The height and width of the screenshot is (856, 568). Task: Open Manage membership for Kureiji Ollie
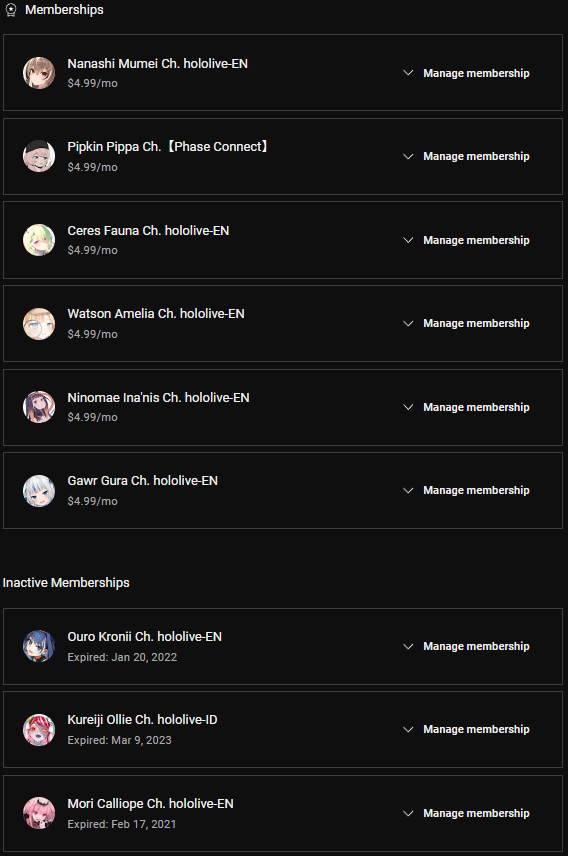tap(476, 729)
